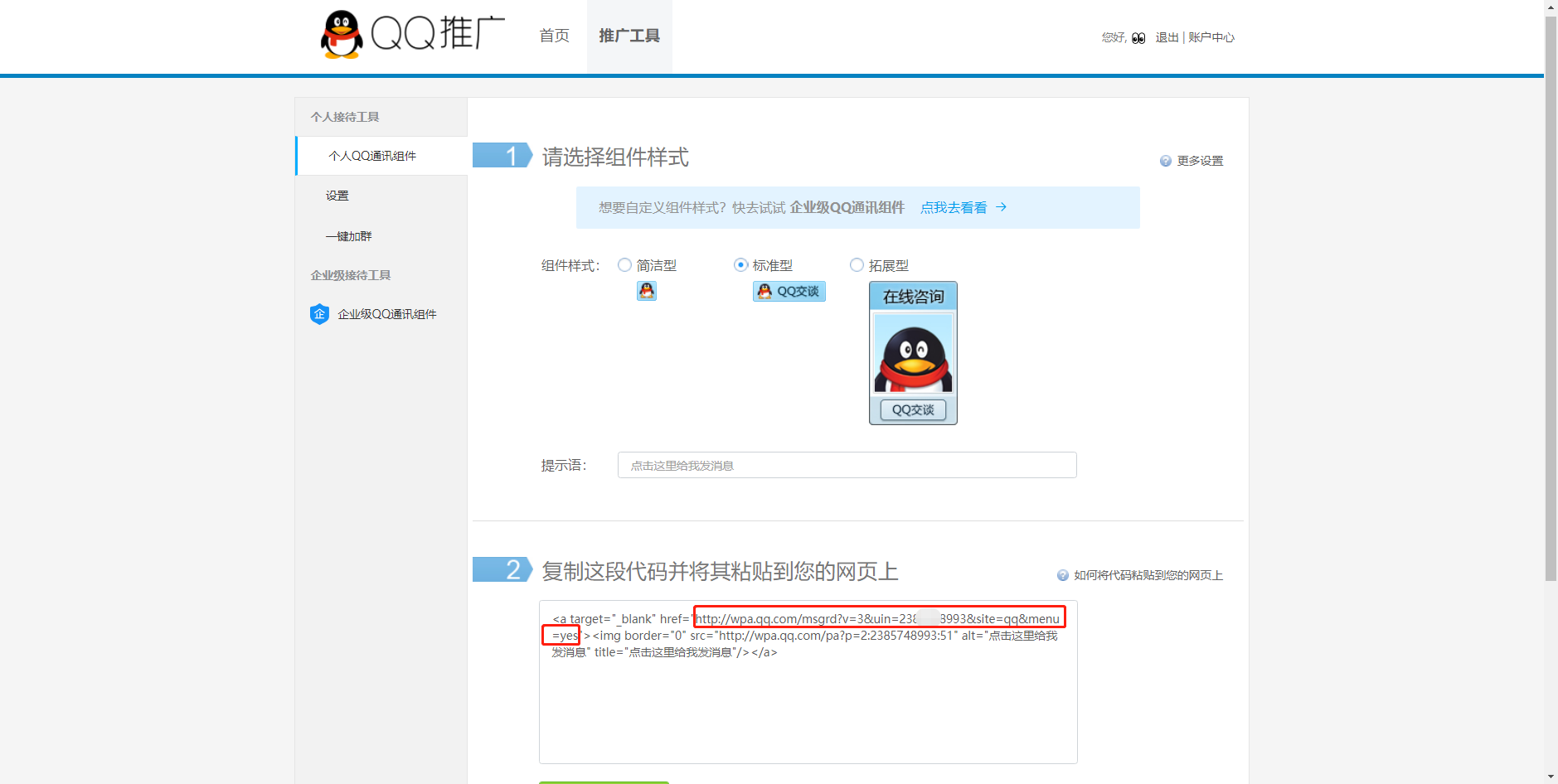This screenshot has width=1558, height=784.
Task: Click the 在线咨询 penguin preview card
Action: point(913,353)
